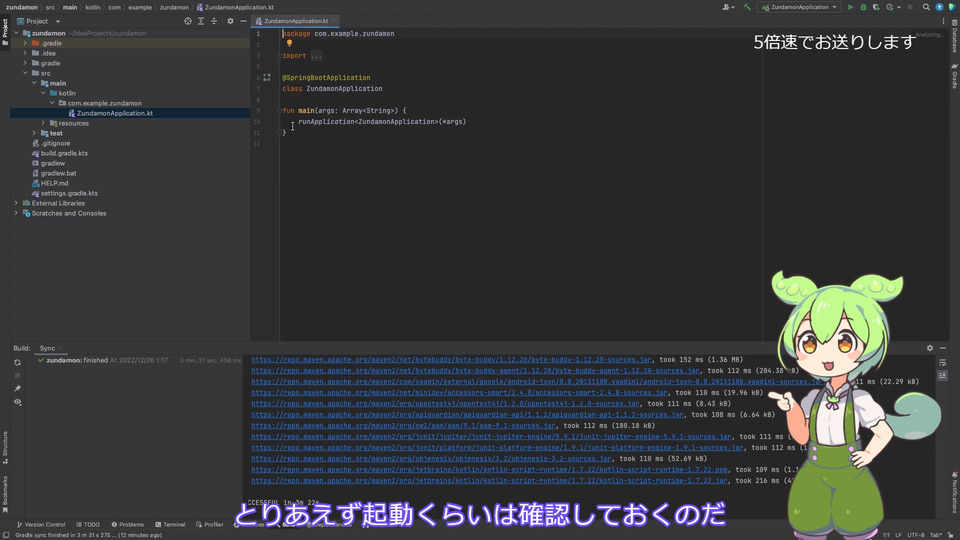
Task: Expand External Libraries node
Action: point(17,203)
